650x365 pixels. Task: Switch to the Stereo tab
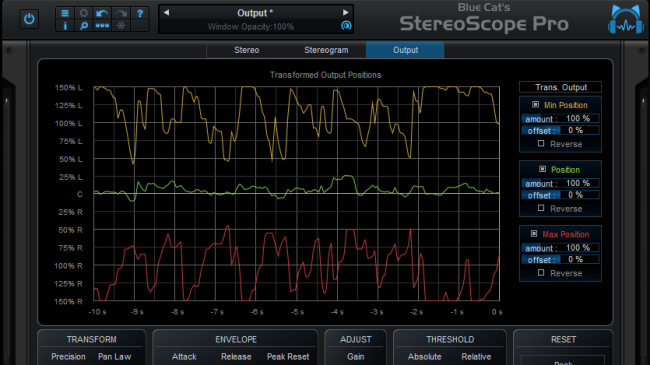(247, 50)
